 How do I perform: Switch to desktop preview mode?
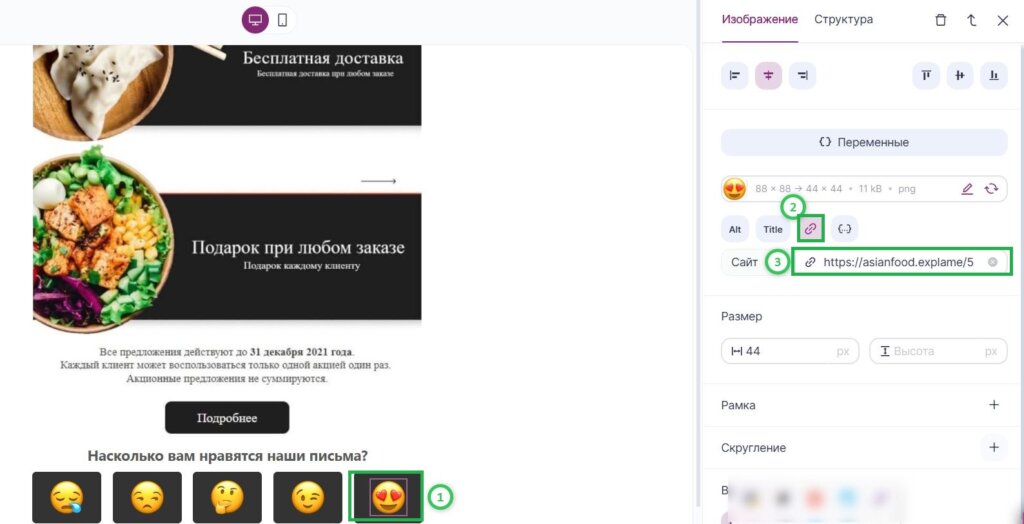tap(255, 20)
